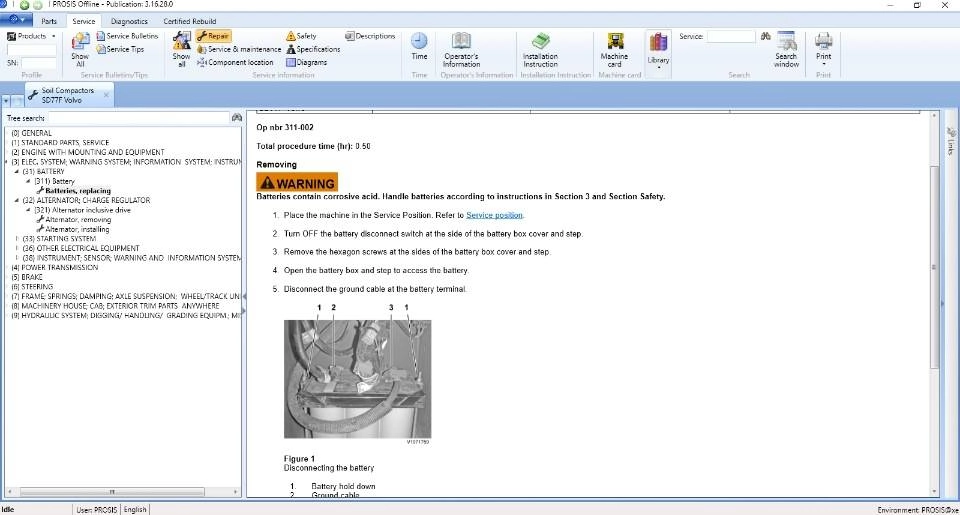Screen dimensions: 960x515
Task: Open Service Bulletins
Action: [127, 36]
